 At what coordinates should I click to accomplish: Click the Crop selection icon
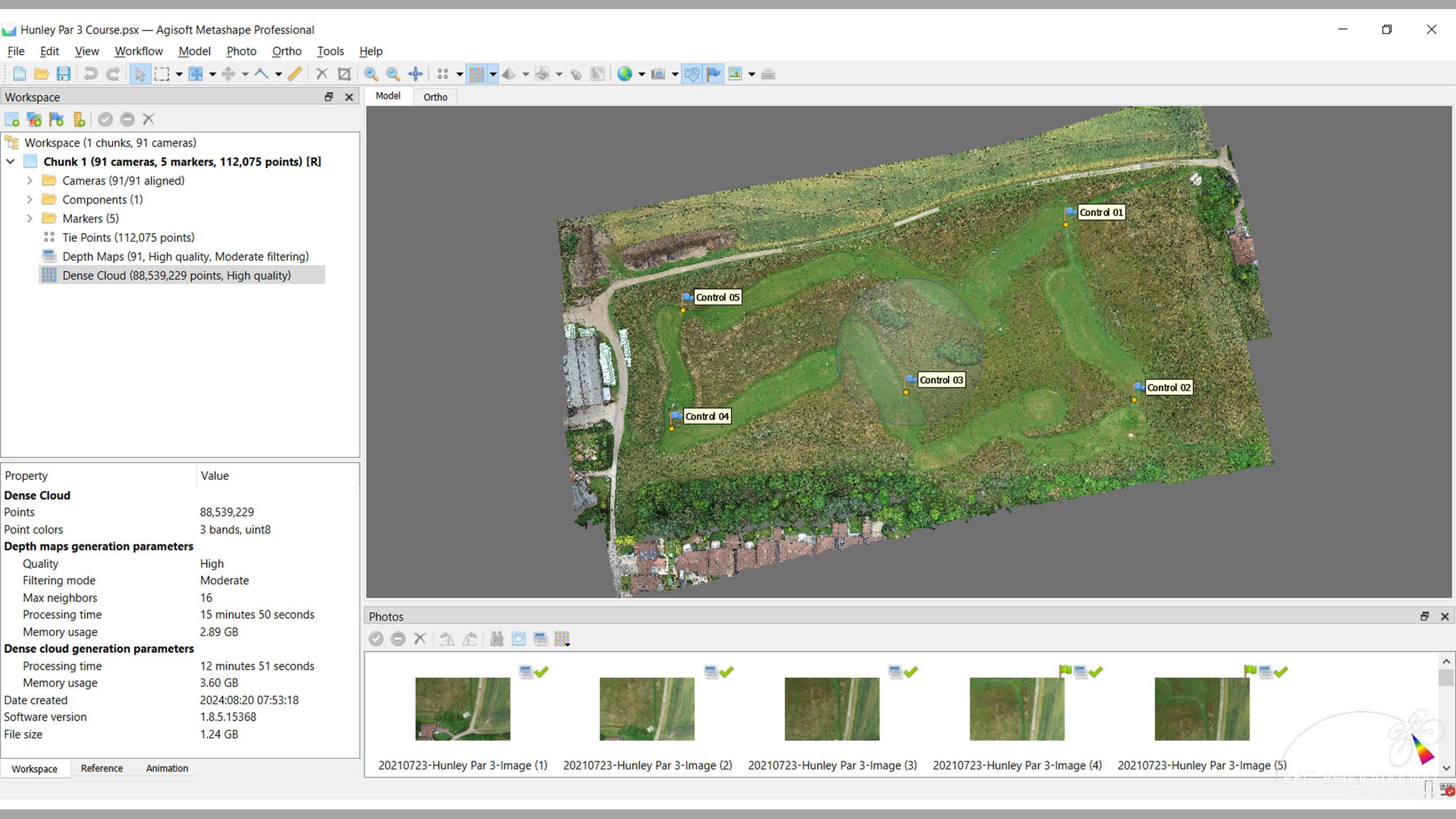click(344, 74)
